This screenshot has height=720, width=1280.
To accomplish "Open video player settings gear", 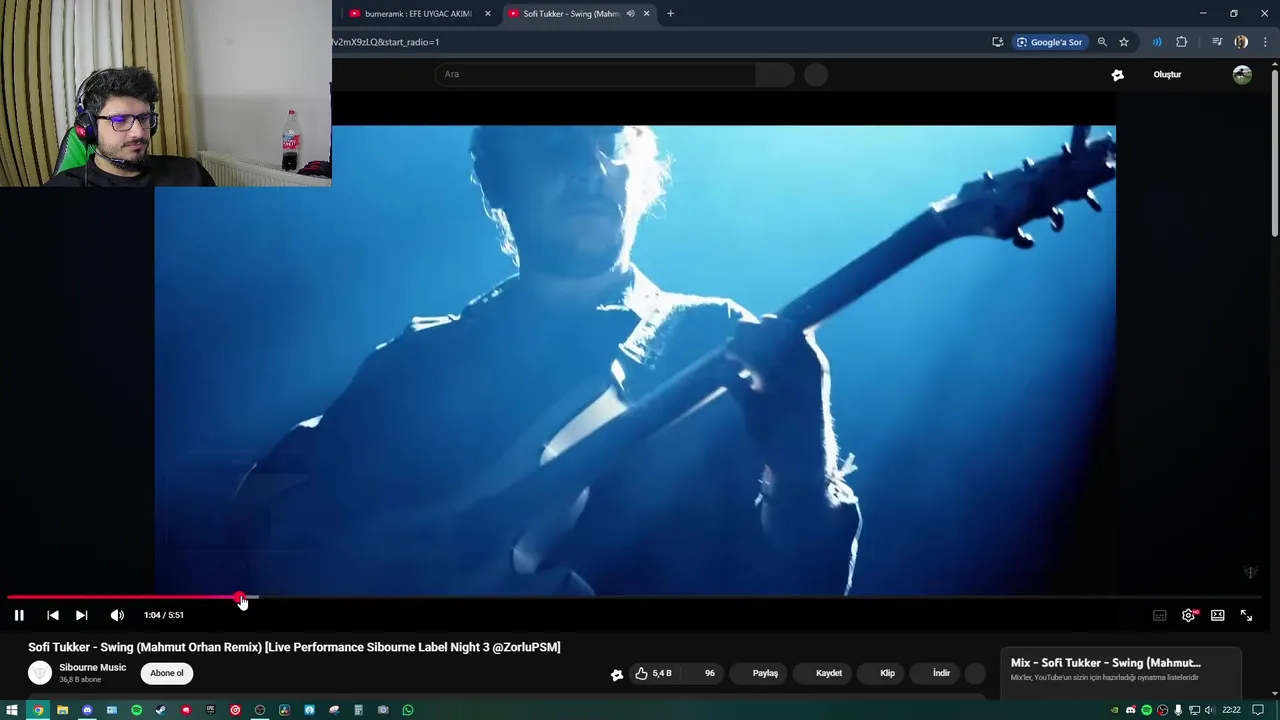I will point(1188,615).
